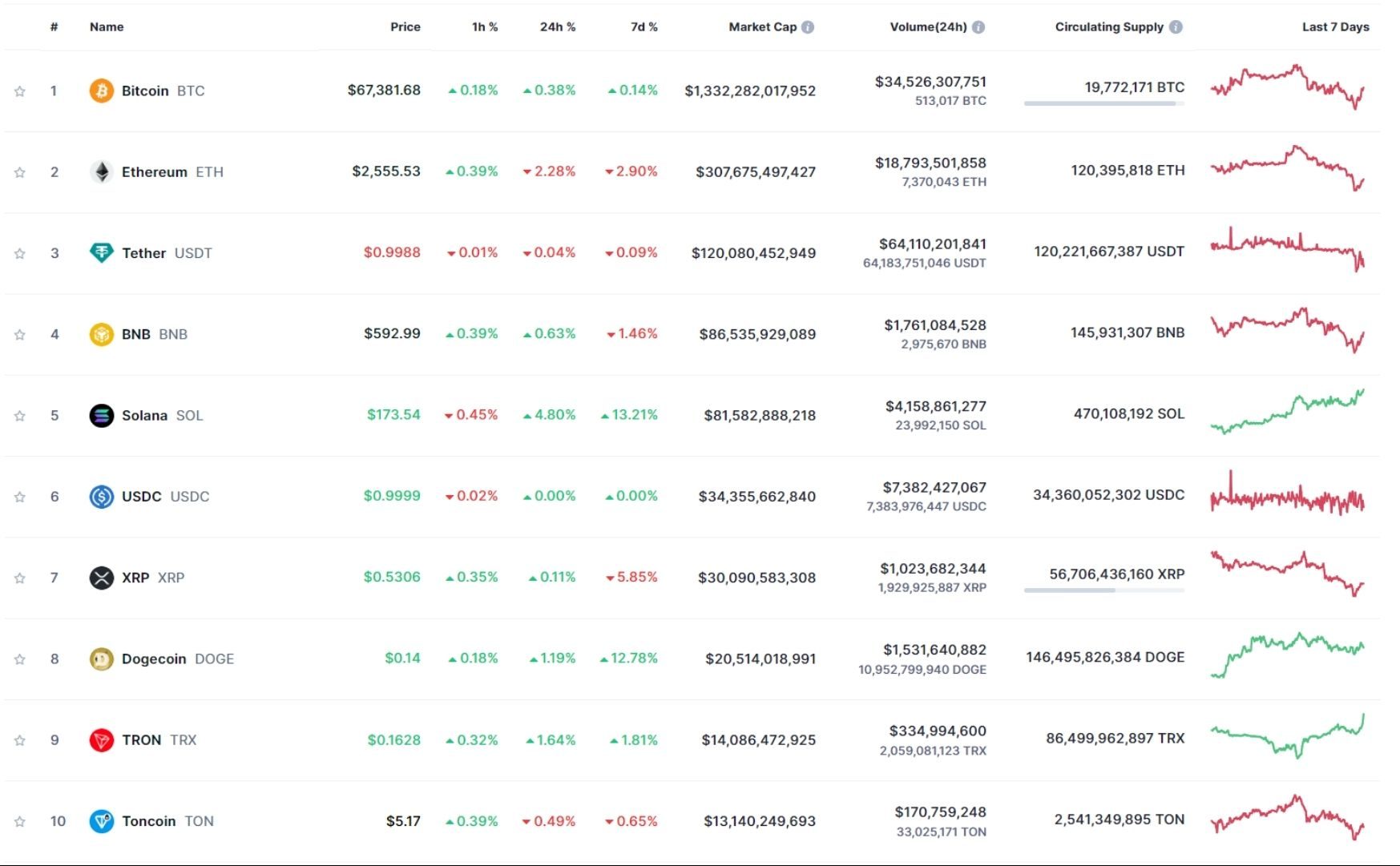The width and height of the screenshot is (1400, 866).
Task: Click the Ethereum coin logo
Action: [100, 171]
